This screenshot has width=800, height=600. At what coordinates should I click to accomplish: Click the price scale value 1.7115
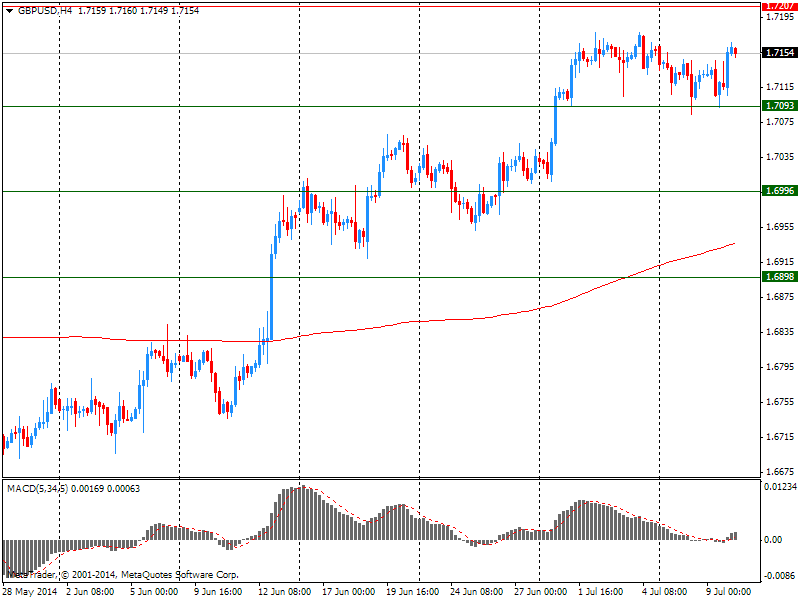780,87
